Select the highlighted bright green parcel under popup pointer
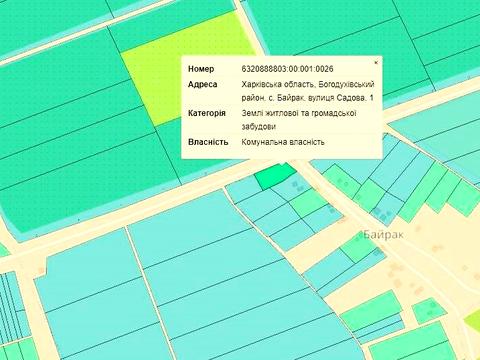480x360 pixels. coord(274,176)
